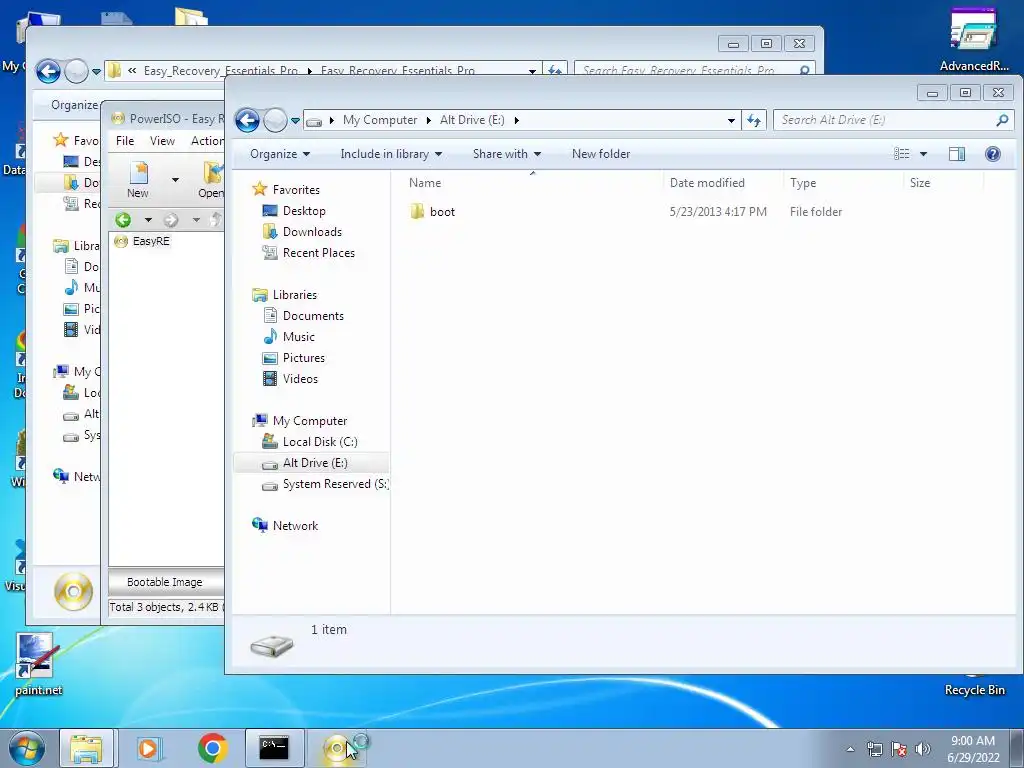Open Google Chrome from taskbar

(212, 748)
